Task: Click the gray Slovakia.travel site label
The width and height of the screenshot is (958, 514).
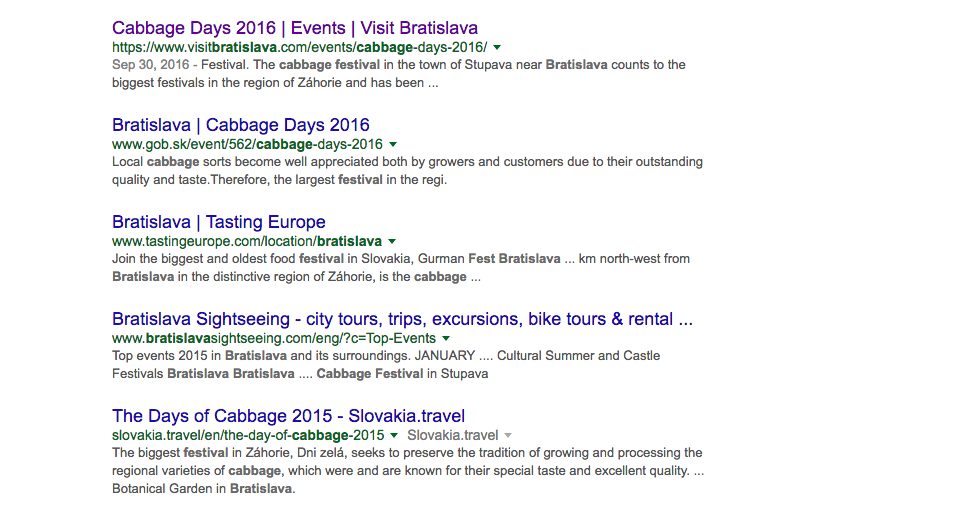Action: point(452,435)
